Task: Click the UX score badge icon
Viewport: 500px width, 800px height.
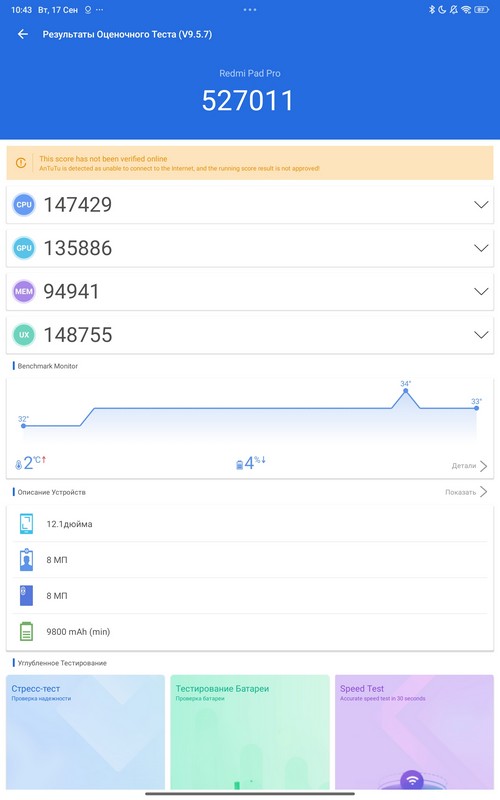Action: (x=24, y=335)
